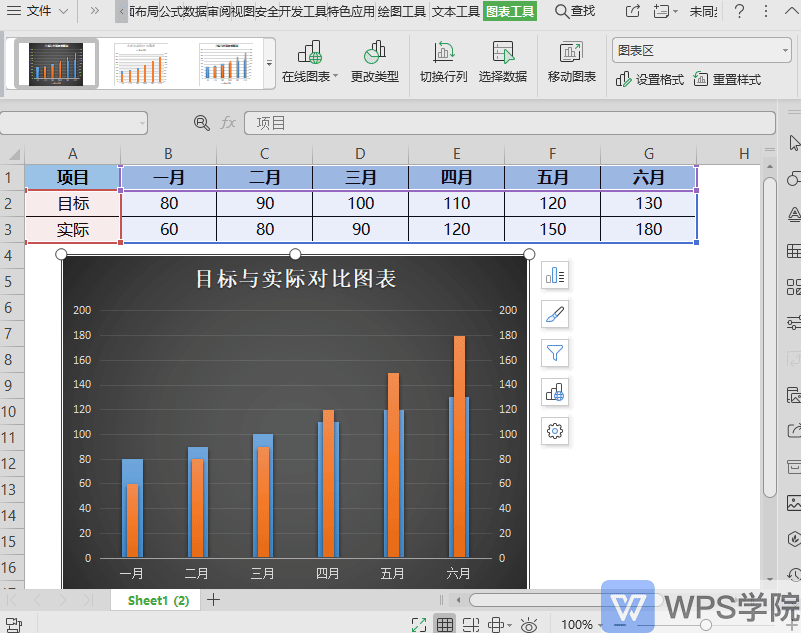Screen dimensions: 801x633
Task: Expand the dropdown arrow beside 文件
Action: coord(64,11)
